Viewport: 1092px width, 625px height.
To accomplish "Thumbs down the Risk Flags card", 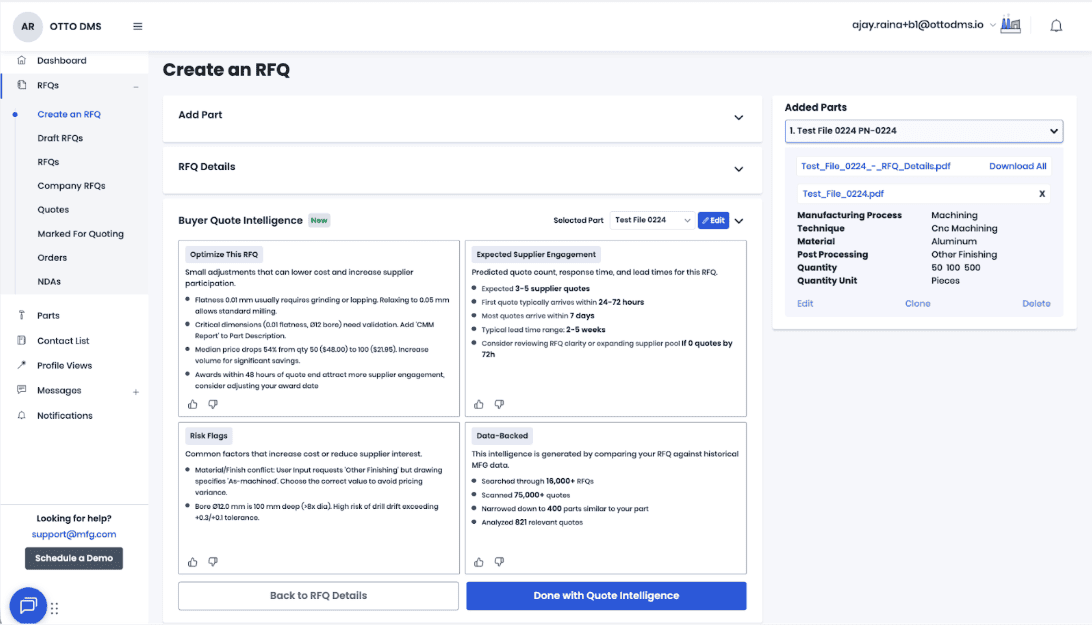I will click(x=213, y=562).
